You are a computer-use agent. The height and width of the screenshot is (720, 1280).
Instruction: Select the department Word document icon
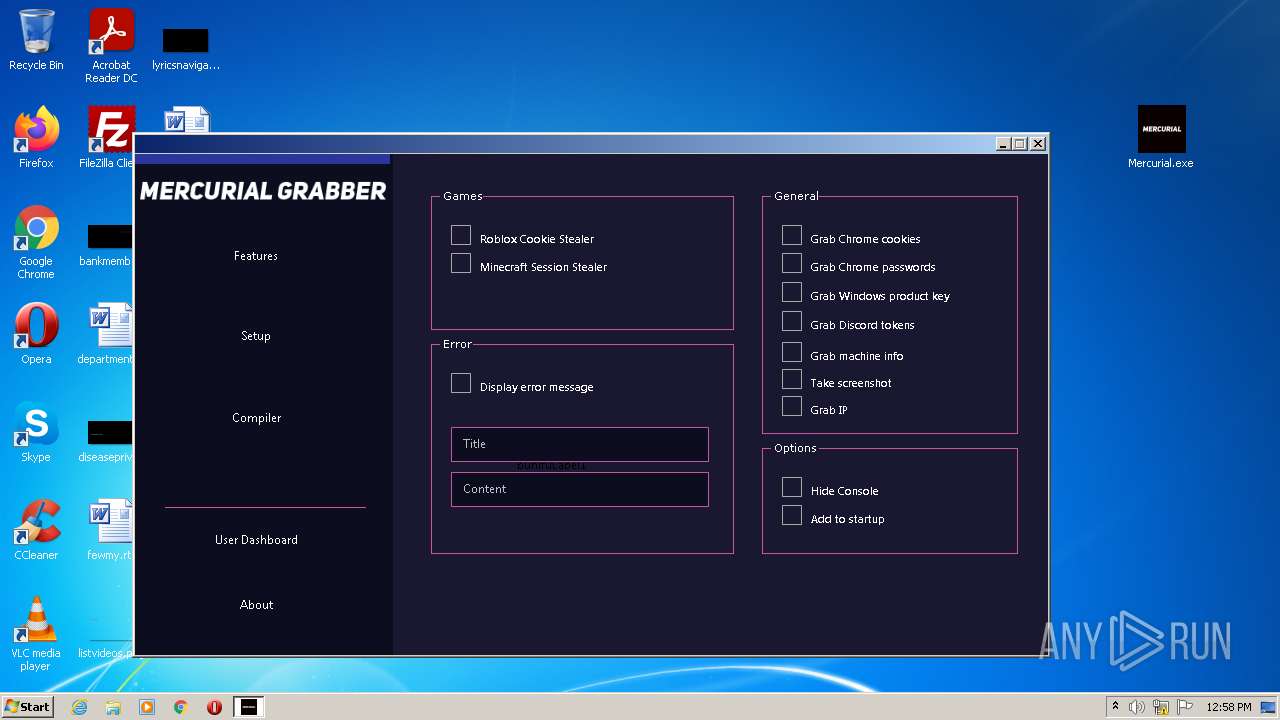coord(107,334)
